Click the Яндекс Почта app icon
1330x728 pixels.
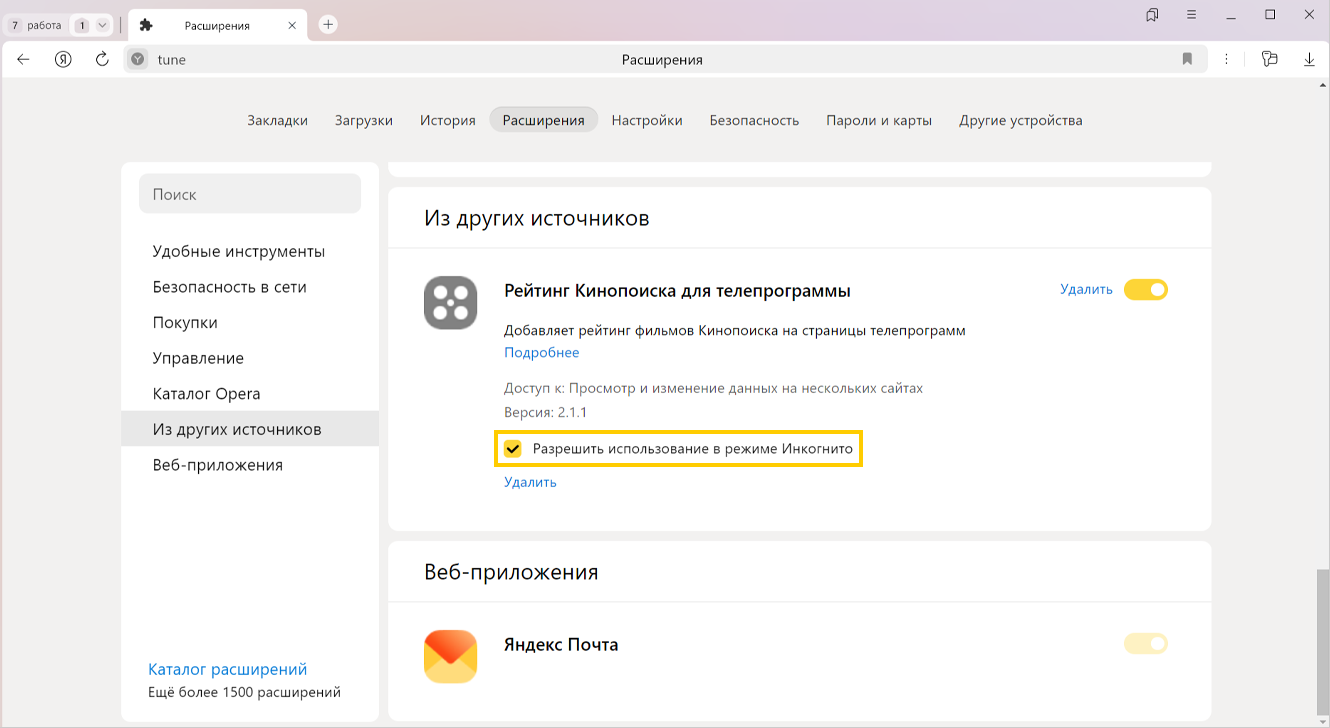pos(450,656)
